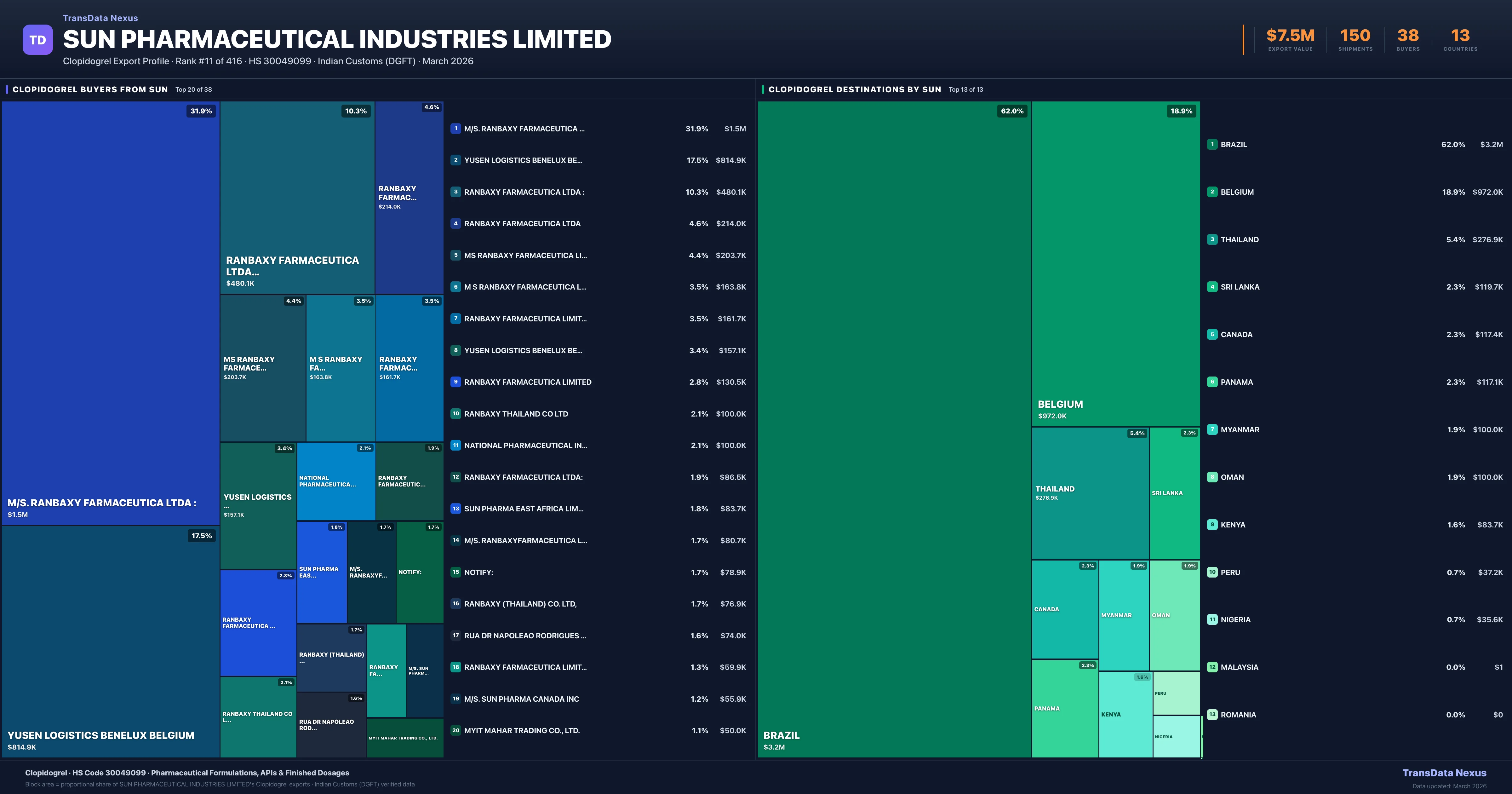Click the Yusen Logistics Benelux Belgium treemap block

(x=110, y=641)
